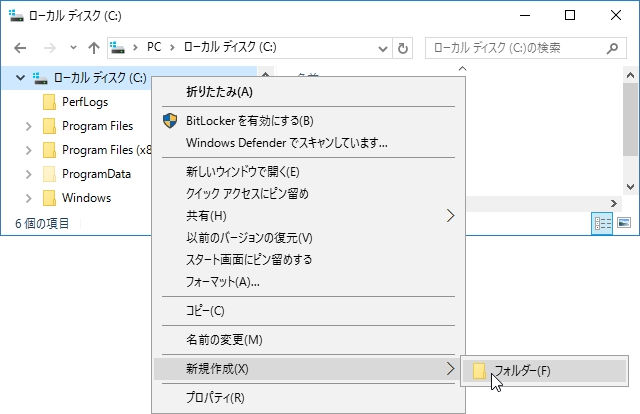Screen dimensions: 640x414
Task: Select the ProgramData folder
Action: coord(96,174)
